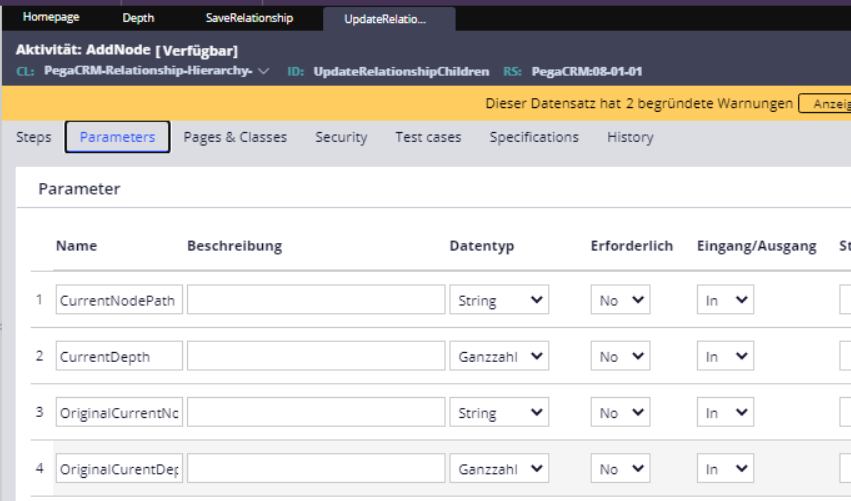Viewport: 851px width, 501px height.
Task: Edit the CurrentDepth name field
Action: click(119, 356)
